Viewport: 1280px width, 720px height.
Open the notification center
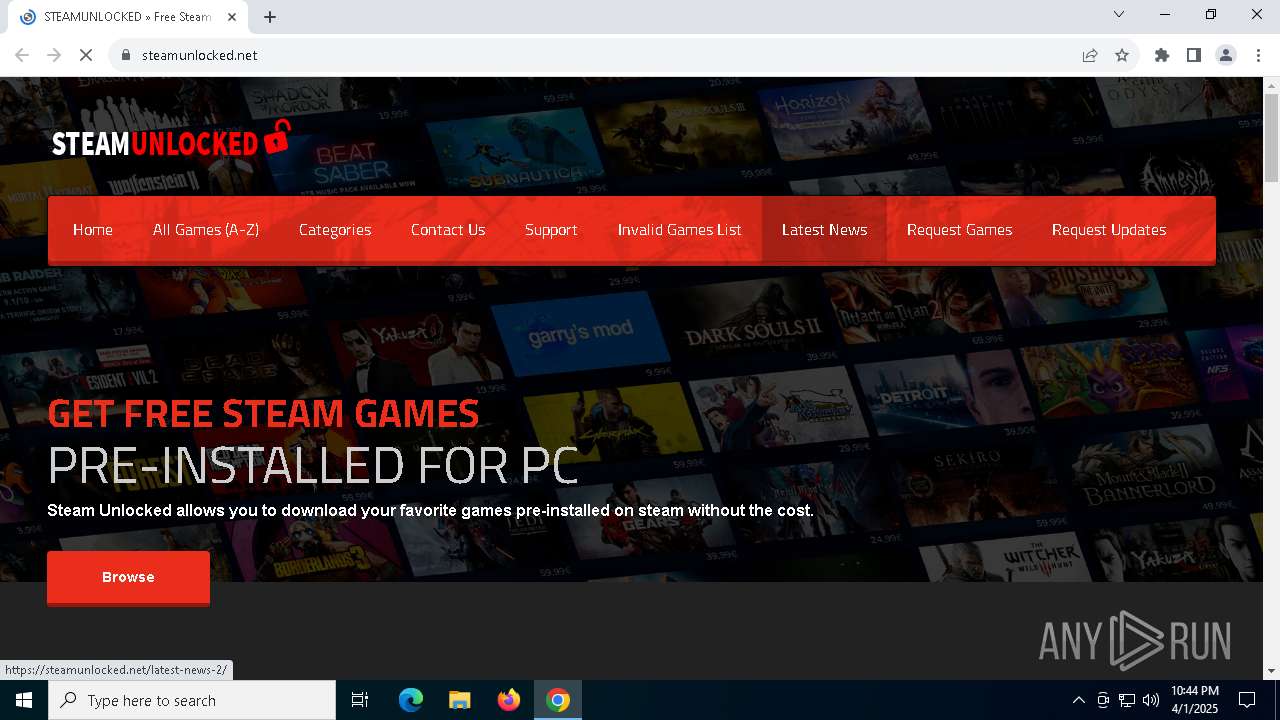1247,700
